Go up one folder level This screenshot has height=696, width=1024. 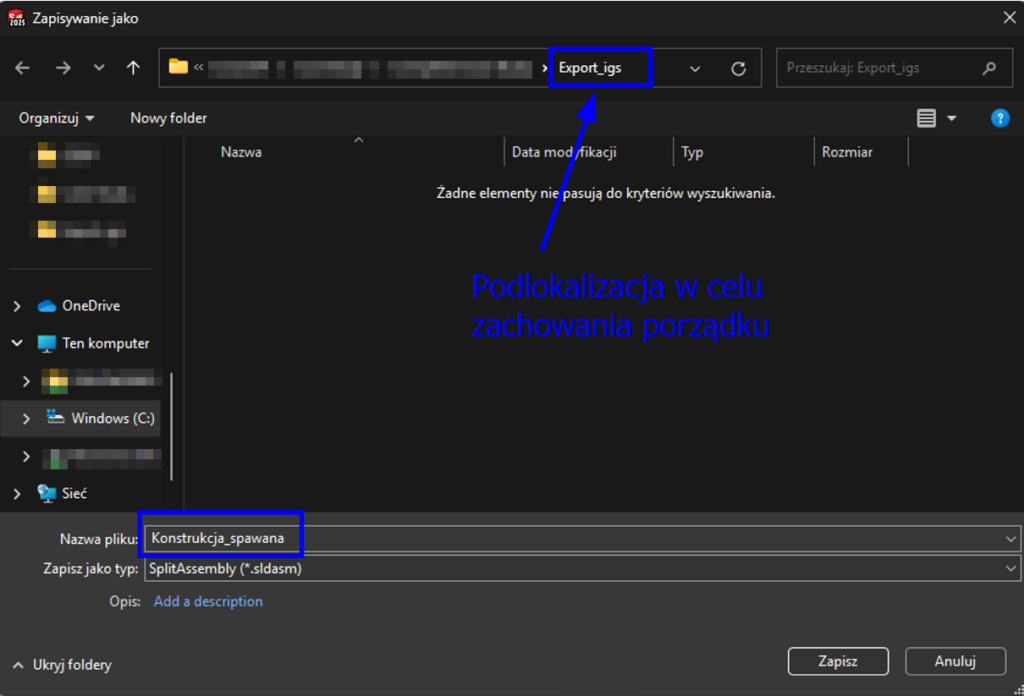click(x=133, y=68)
